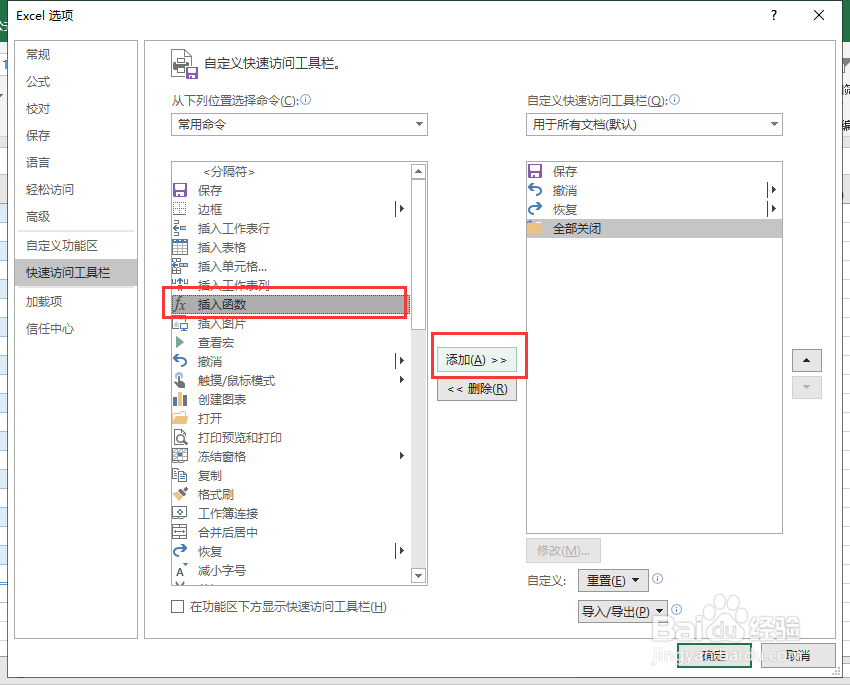The width and height of the screenshot is (850, 685).
Task: Click the Add (添加) button
Action: (477, 360)
